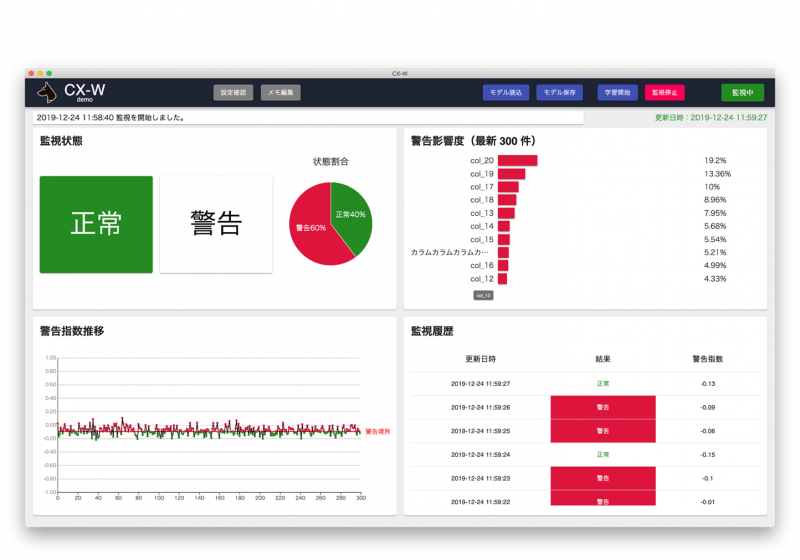Click the 警告指数推移 panel title
The image size is (800, 560).
(x=72, y=331)
